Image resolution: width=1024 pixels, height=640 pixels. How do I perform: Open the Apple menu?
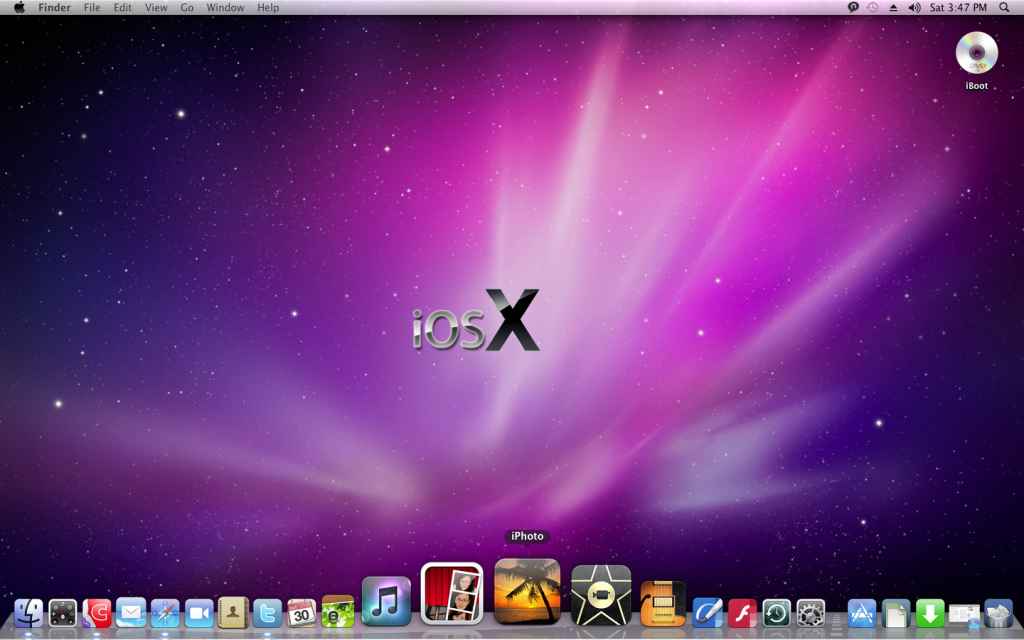pyautogui.click(x=19, y=7)
